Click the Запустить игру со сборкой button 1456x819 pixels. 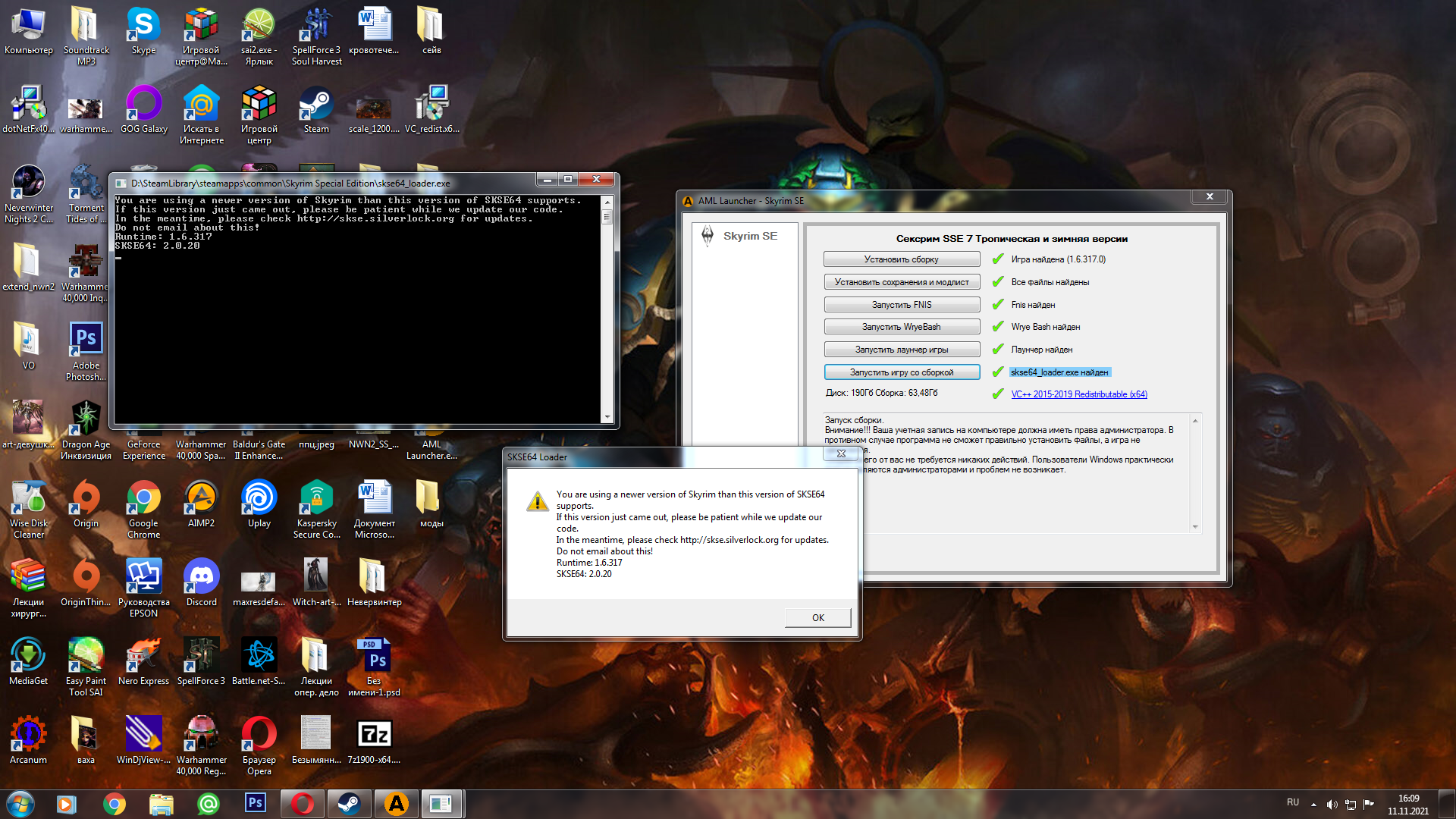901,372
